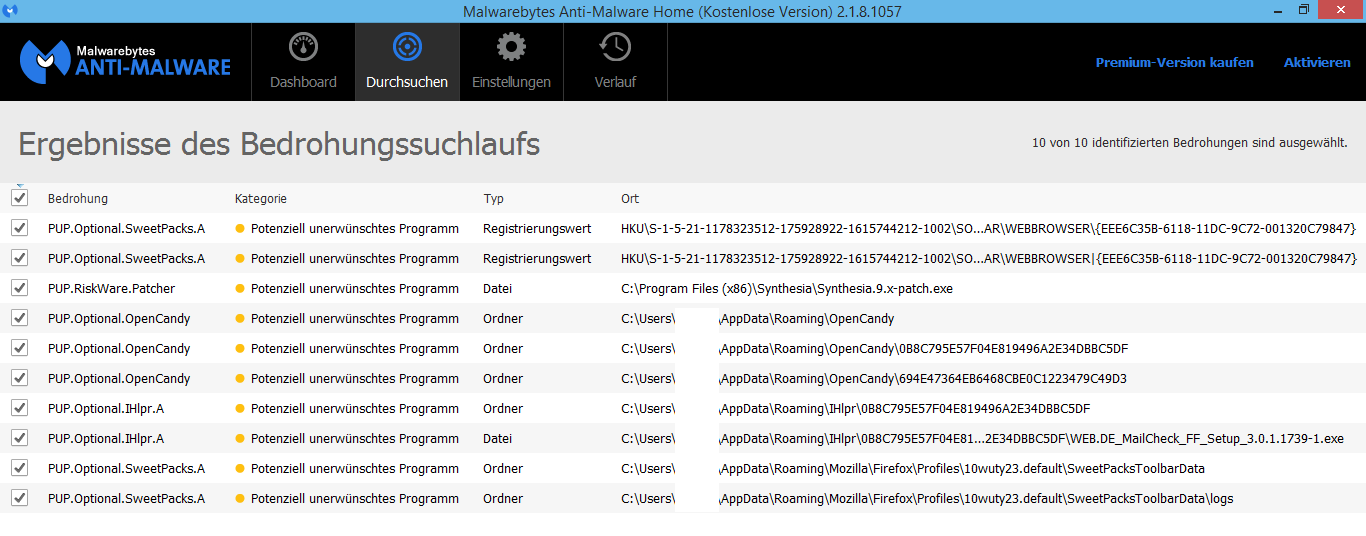Toggle checkbox for OpenCandy\694E47364EB6468CBE0C1223479C49D3 folder
Screen dimensions: 1366x536
pyautogui.click(x=19, y=378)
